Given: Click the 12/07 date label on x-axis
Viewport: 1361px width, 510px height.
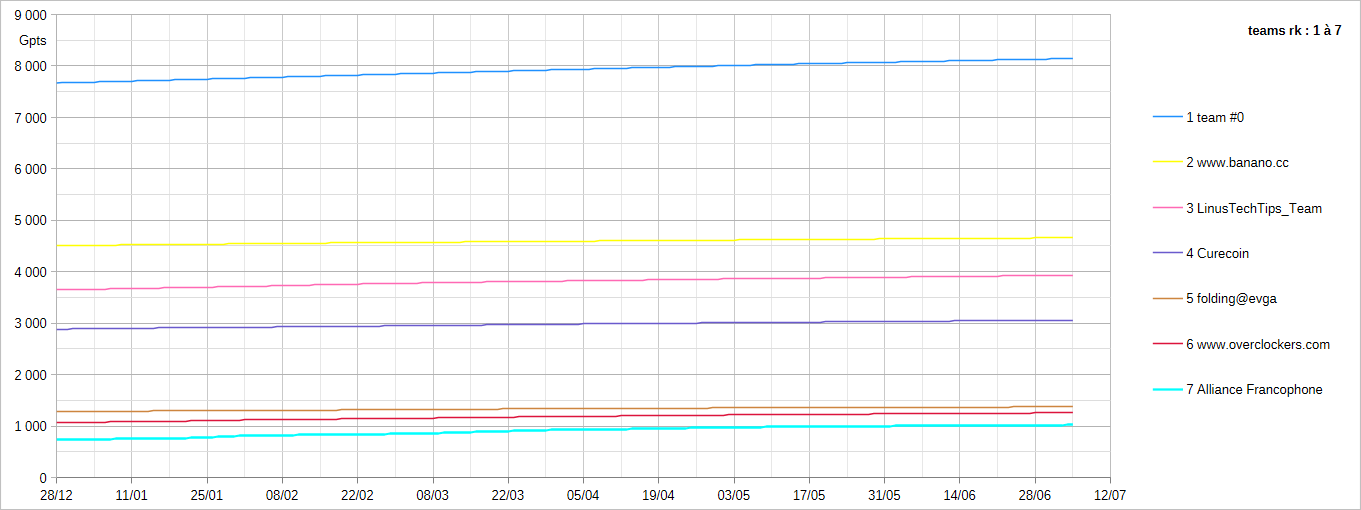Looking at the screenshot, I should [x=1110, y=495].
